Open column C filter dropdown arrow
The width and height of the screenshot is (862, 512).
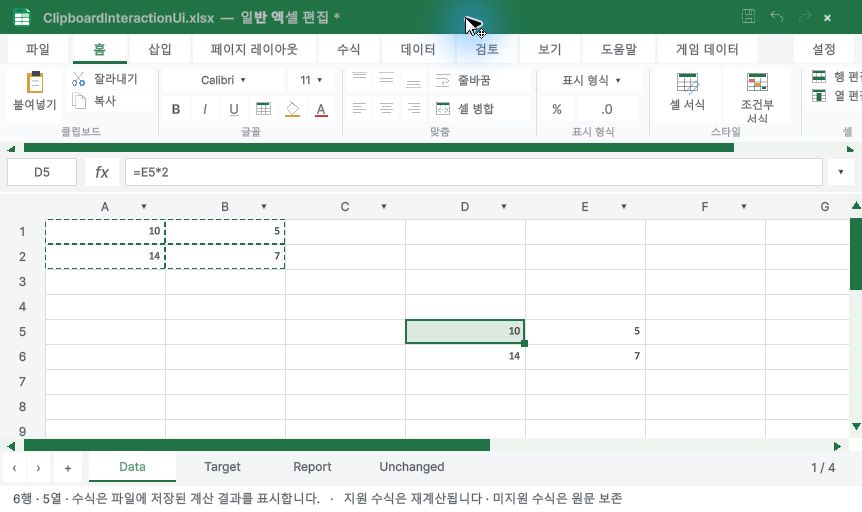point(384,207)
